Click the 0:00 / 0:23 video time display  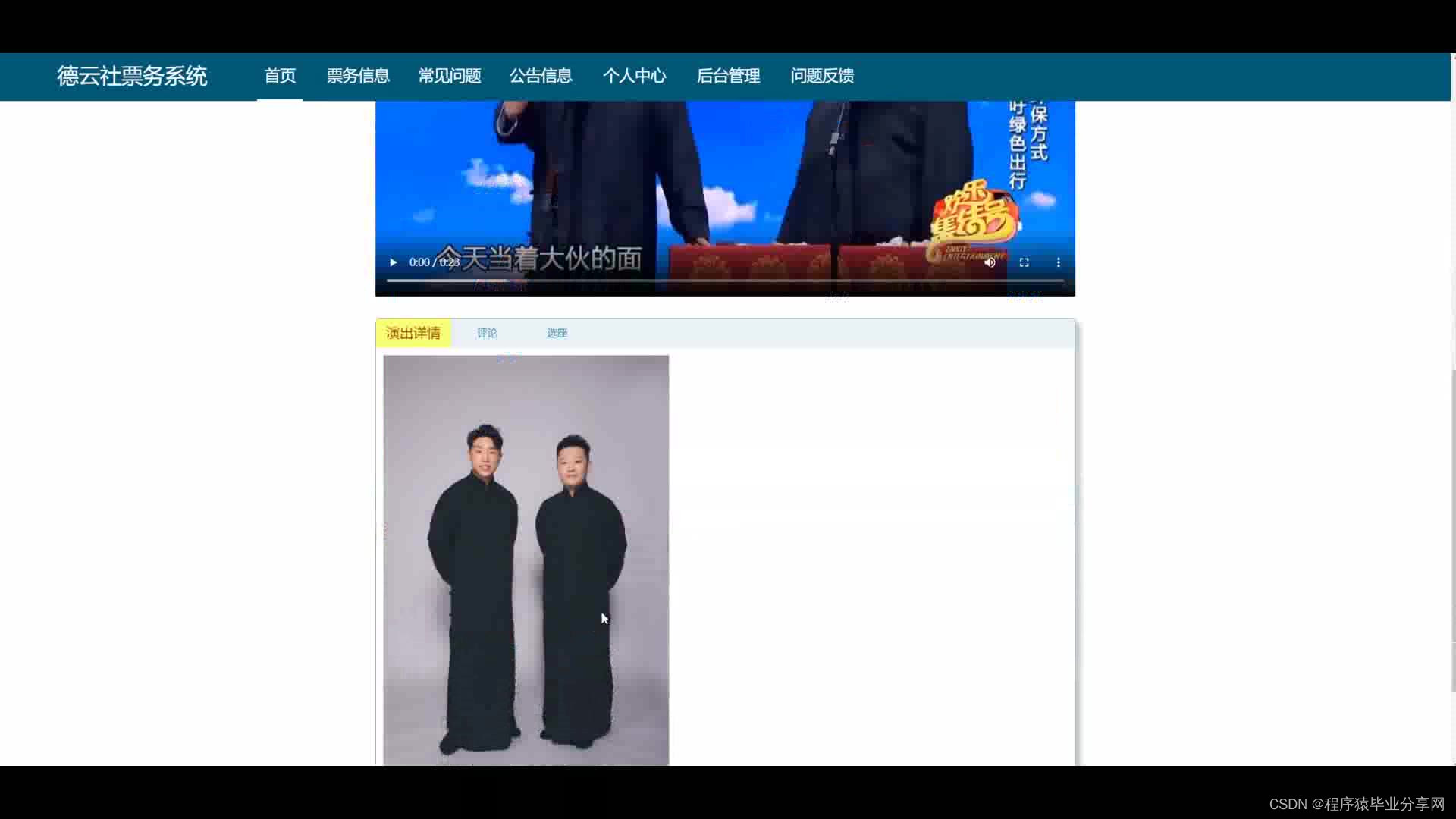pos(435,262)
